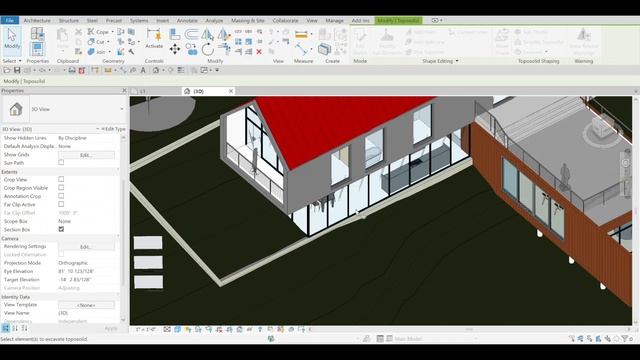Viewport: 640px width, 360px height.
Task: Click the horizontal scrollbar below 3D view
Action: pos(469,329)
